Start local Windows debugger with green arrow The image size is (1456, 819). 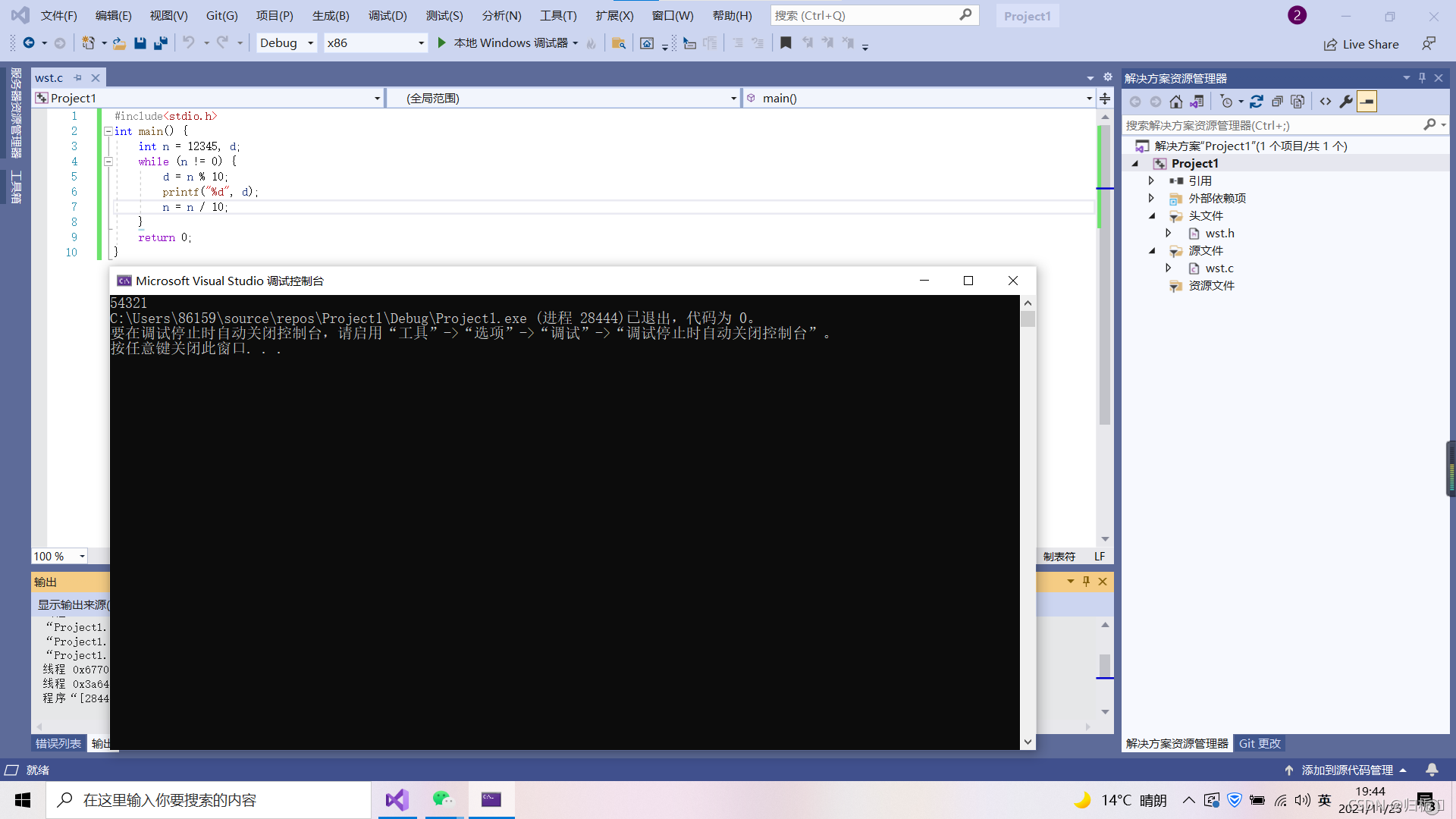(441, 43)
